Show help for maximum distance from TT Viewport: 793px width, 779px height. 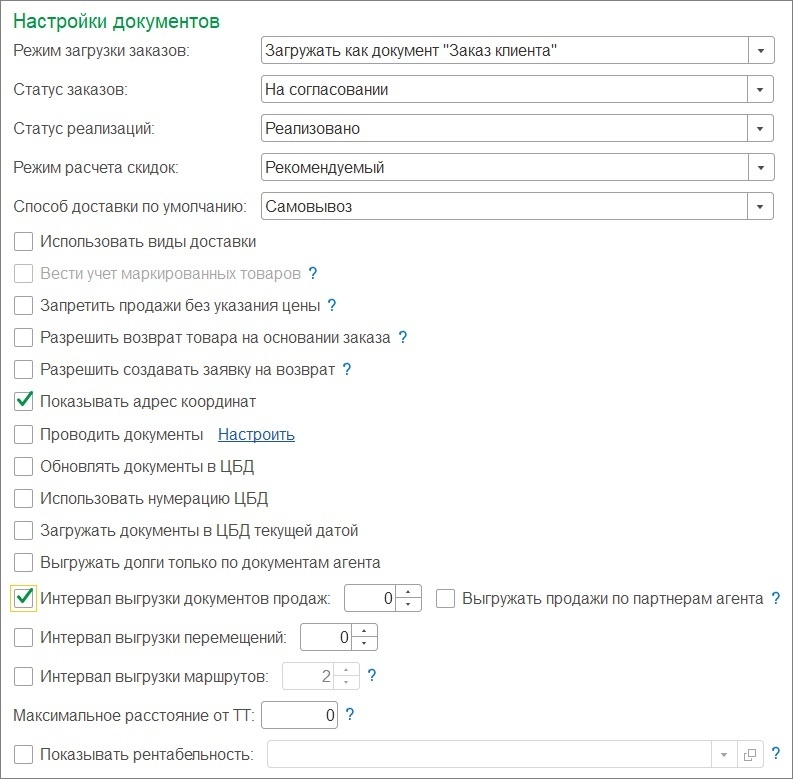pyautogui.click(x=350, y=714)
